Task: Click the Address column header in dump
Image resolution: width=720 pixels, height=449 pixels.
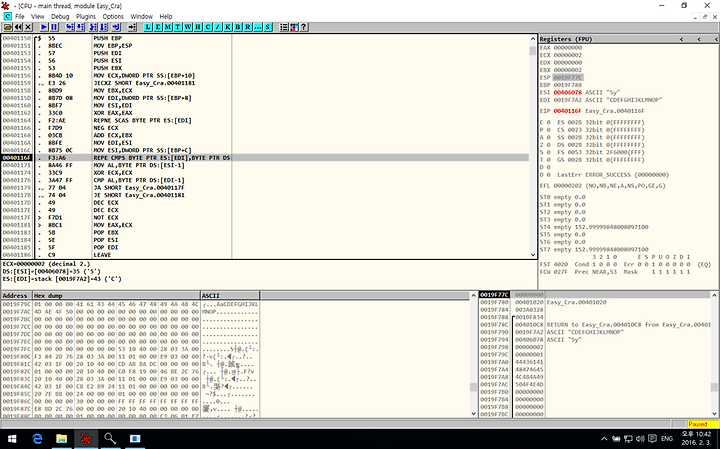Action: [16, 295]
